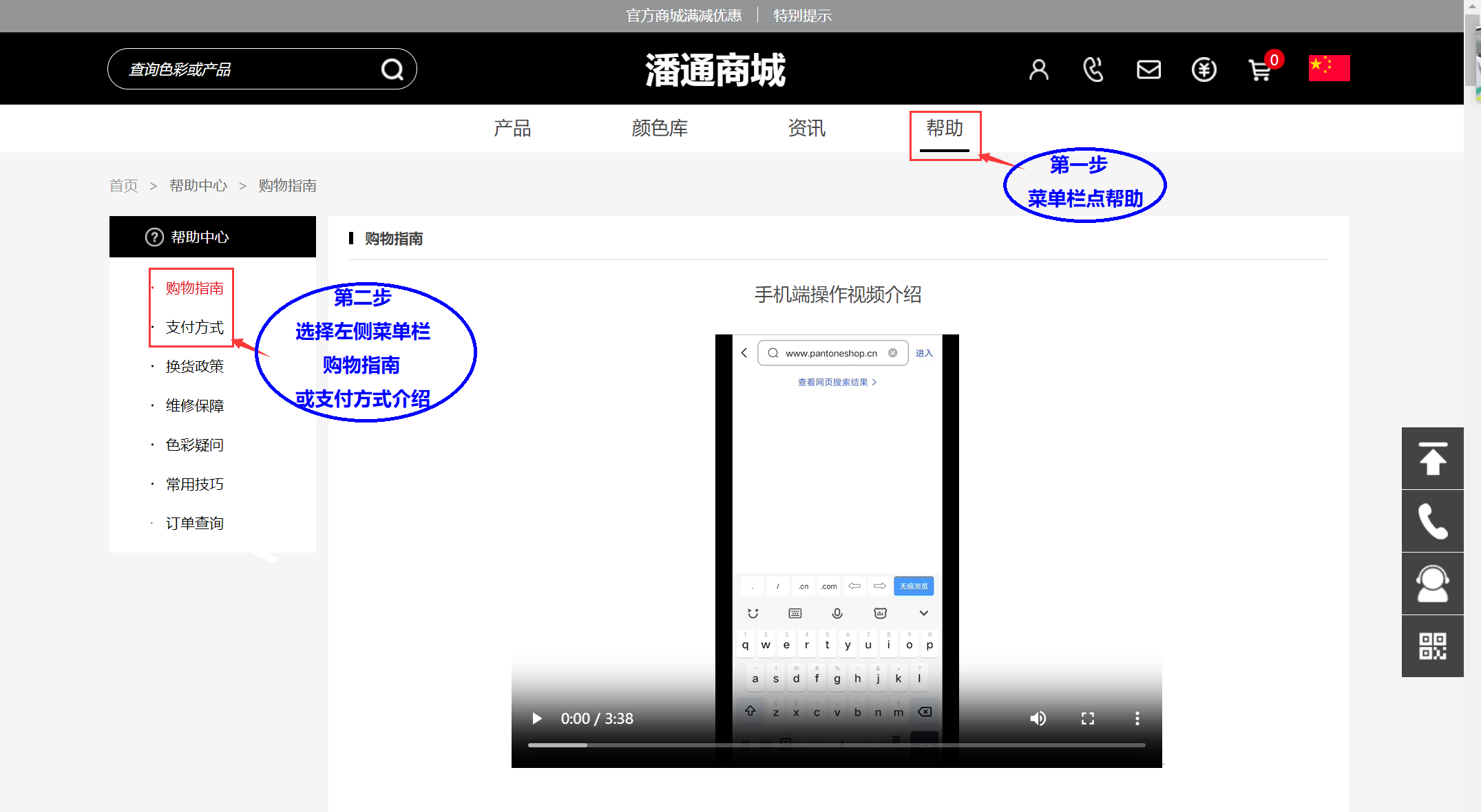This screenshot has width=1481, height=812.
Task: Click the video time 0:00 / 3:38
Action: click(x=597, y=718)
